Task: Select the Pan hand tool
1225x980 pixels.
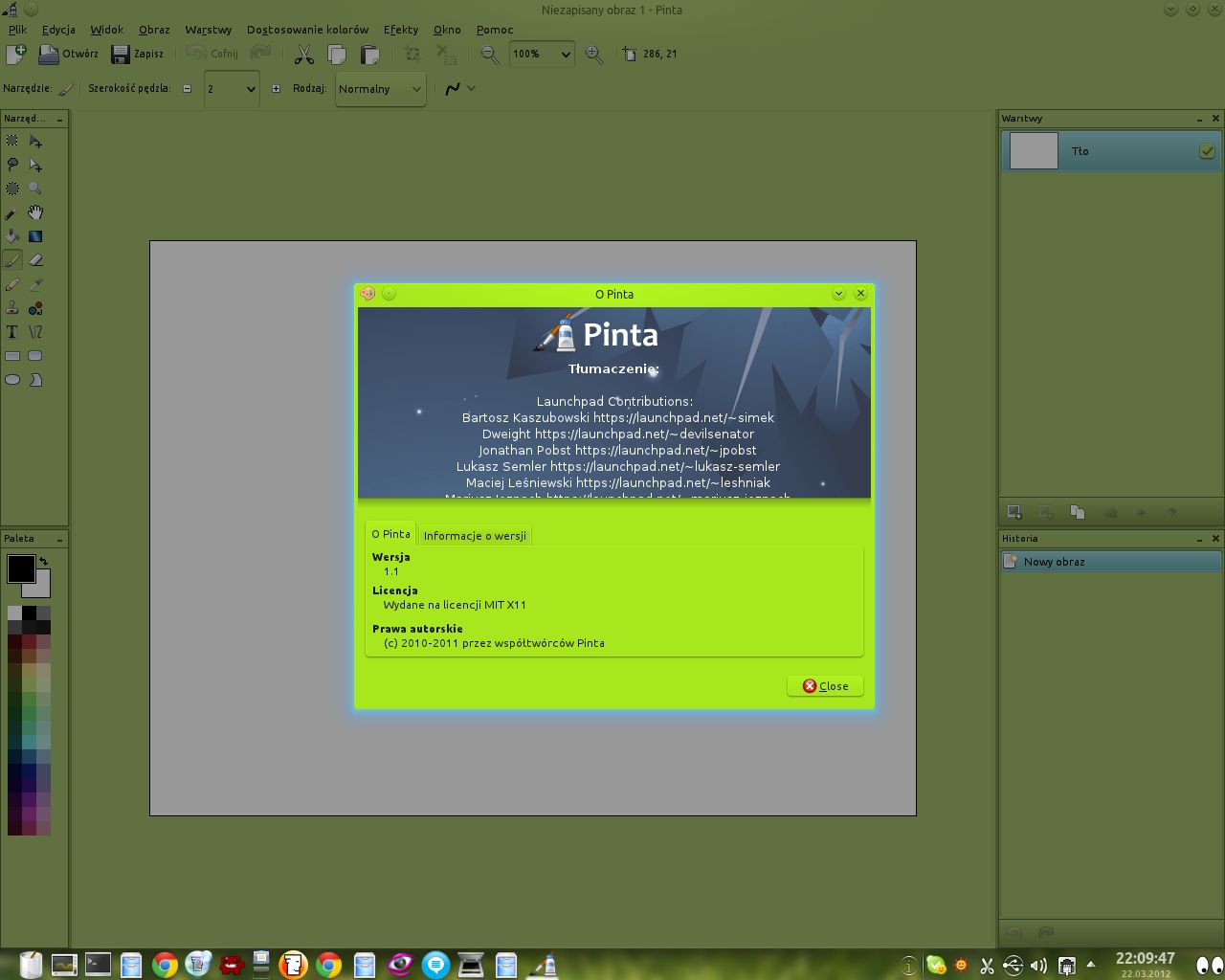Action: tap(35, 212)
